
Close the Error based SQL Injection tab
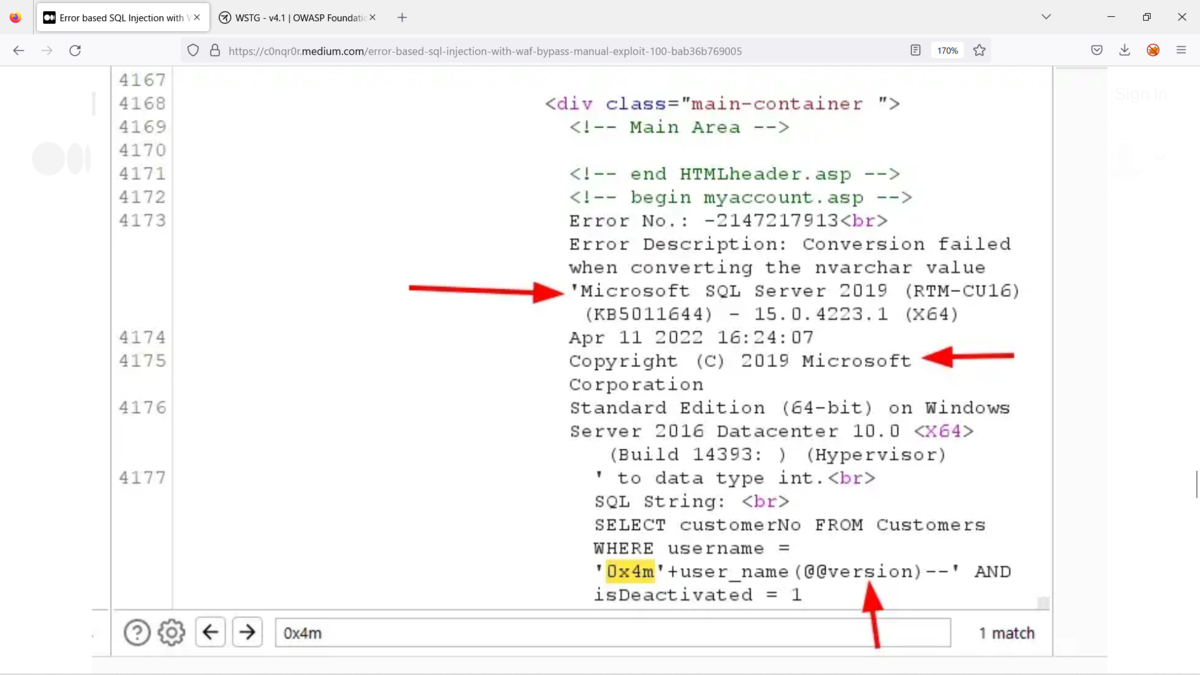[x=197, y=17]
